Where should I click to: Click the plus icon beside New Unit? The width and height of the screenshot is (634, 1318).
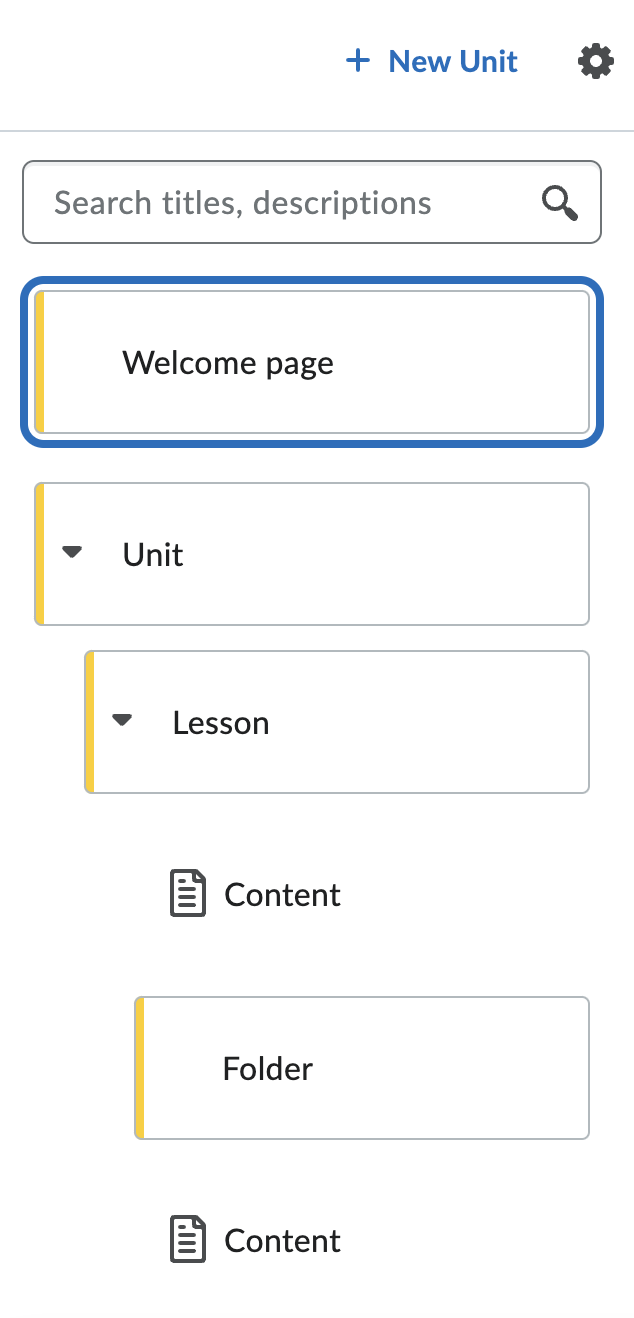click(357, 62)
